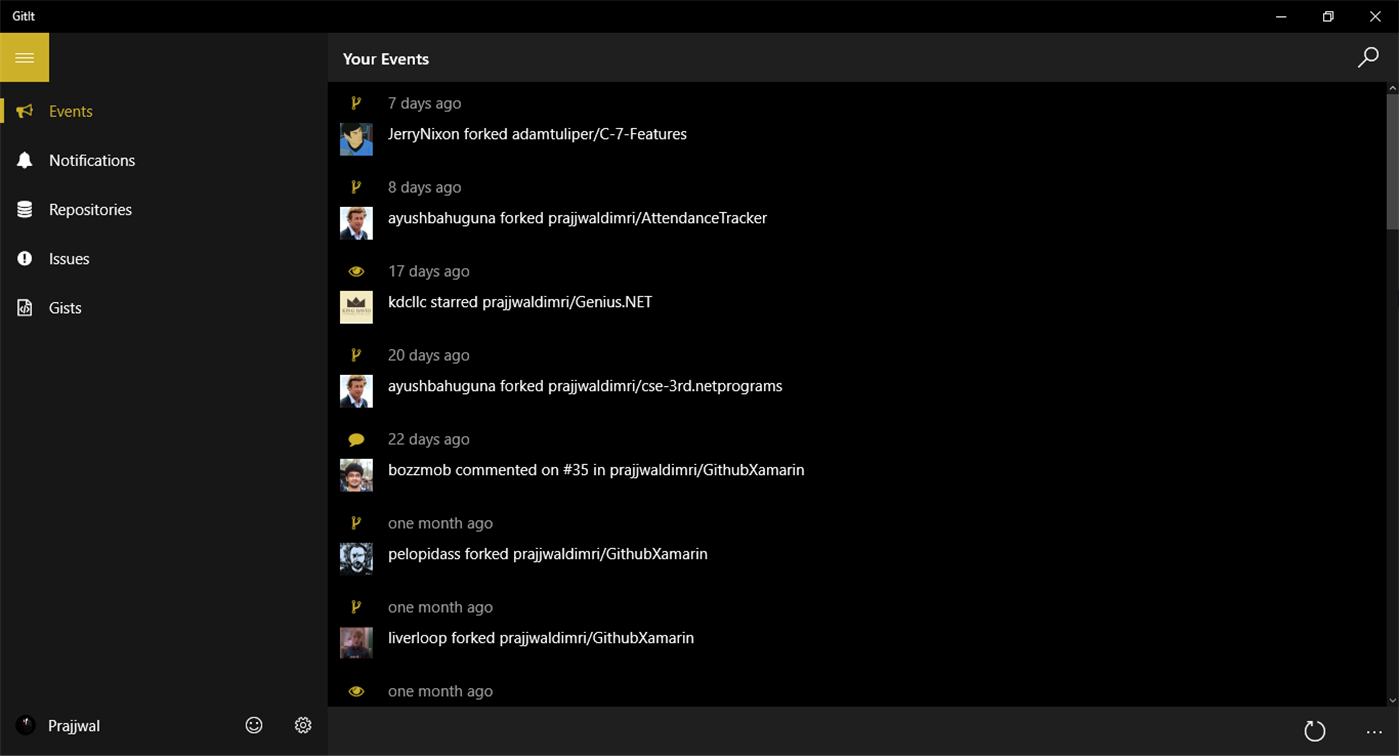Select Notifications from the sidebar
1399x756 pixels.
point(91,160)
